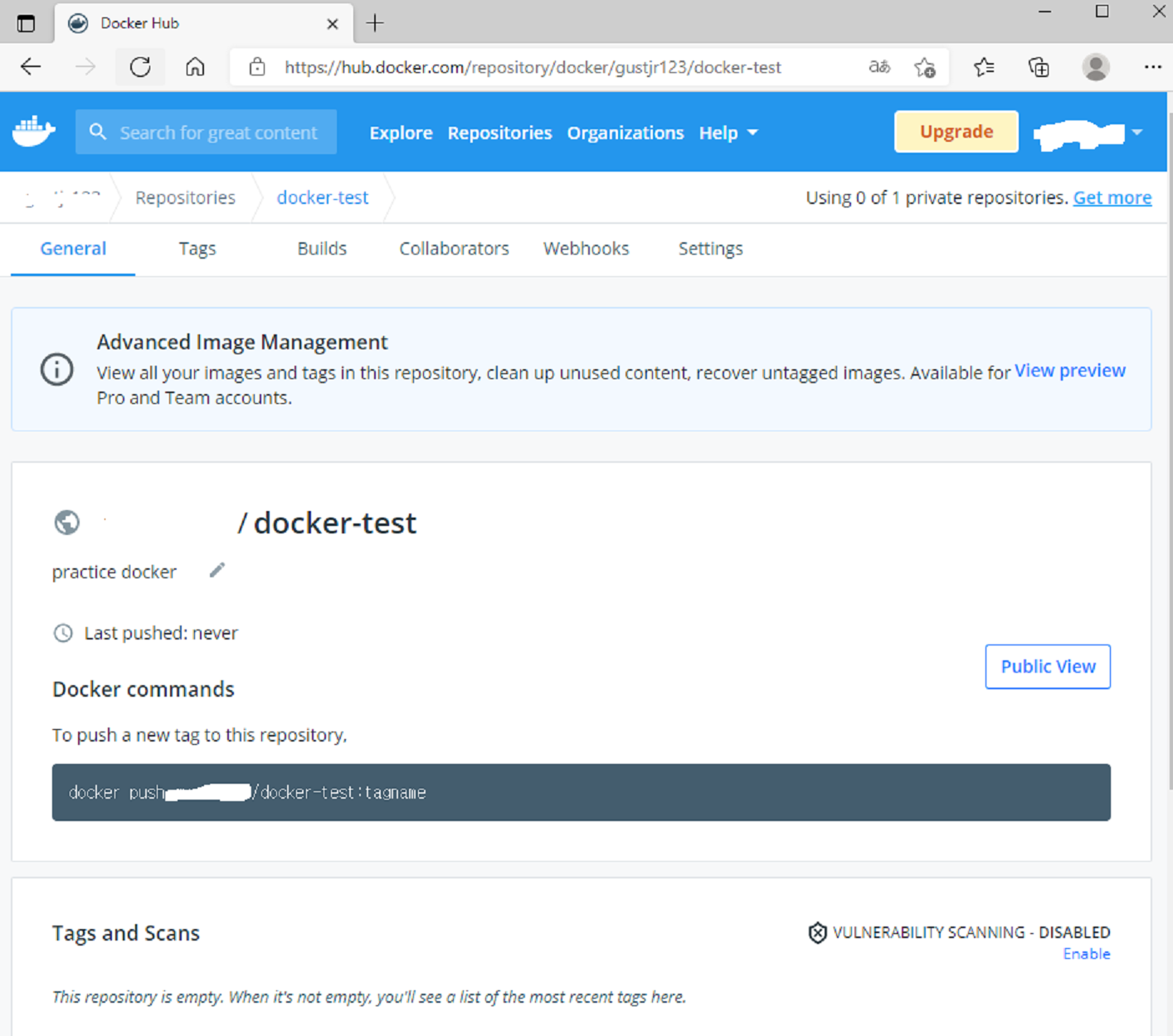Open the repository Settings tab
This screenshot has height=1036, width=1173.
(x=711, y=248)
